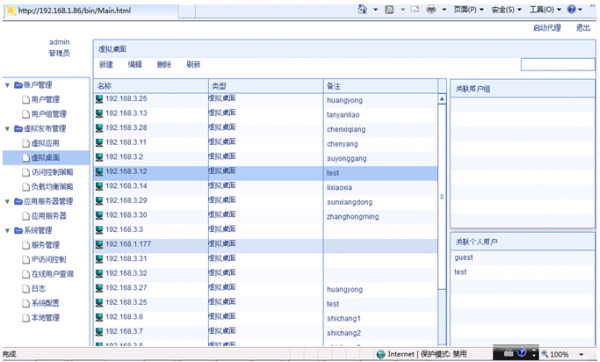Click the Internet globe icon in status bar

point(381,354)
